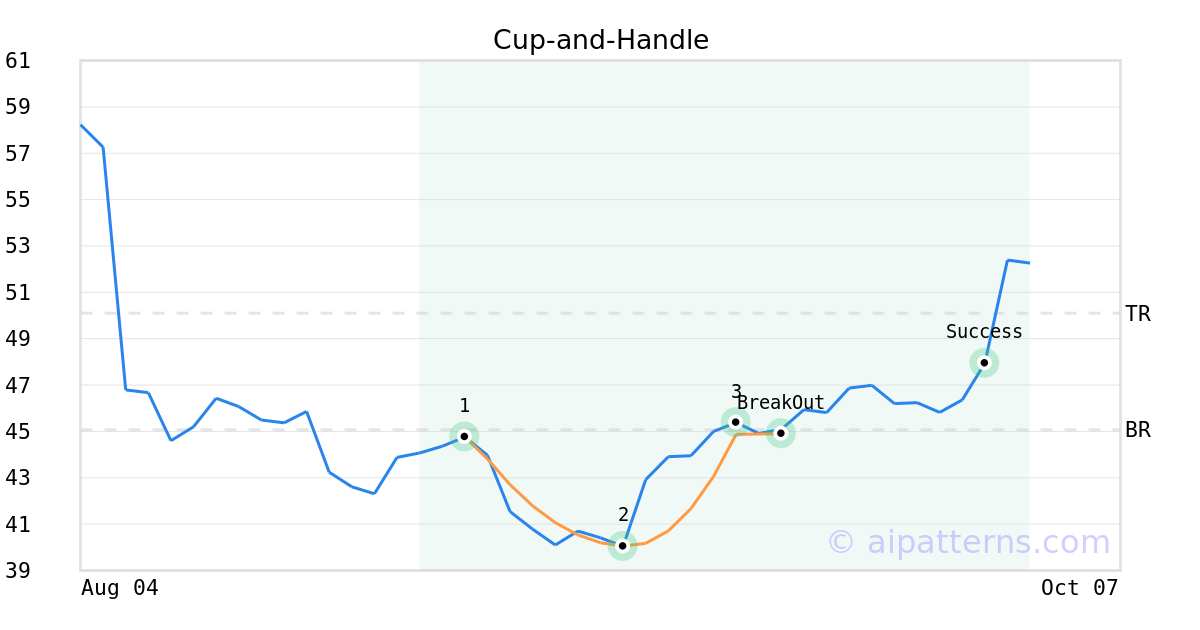Click the 61 value on the price axis
Screen dimensions: 1200x630
click(x=18, y=61)
